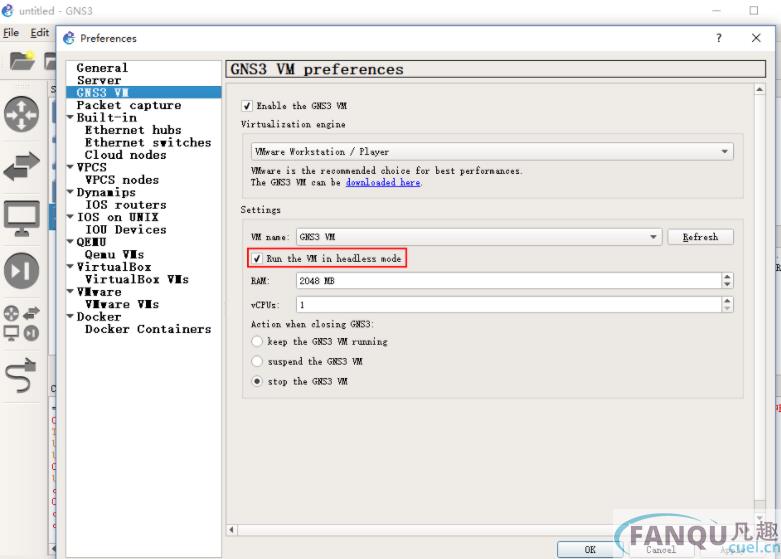The width and height of the screenshot is (781, 559).
Task: Browse routers device icon in sidebar
Action: (21, 114)
